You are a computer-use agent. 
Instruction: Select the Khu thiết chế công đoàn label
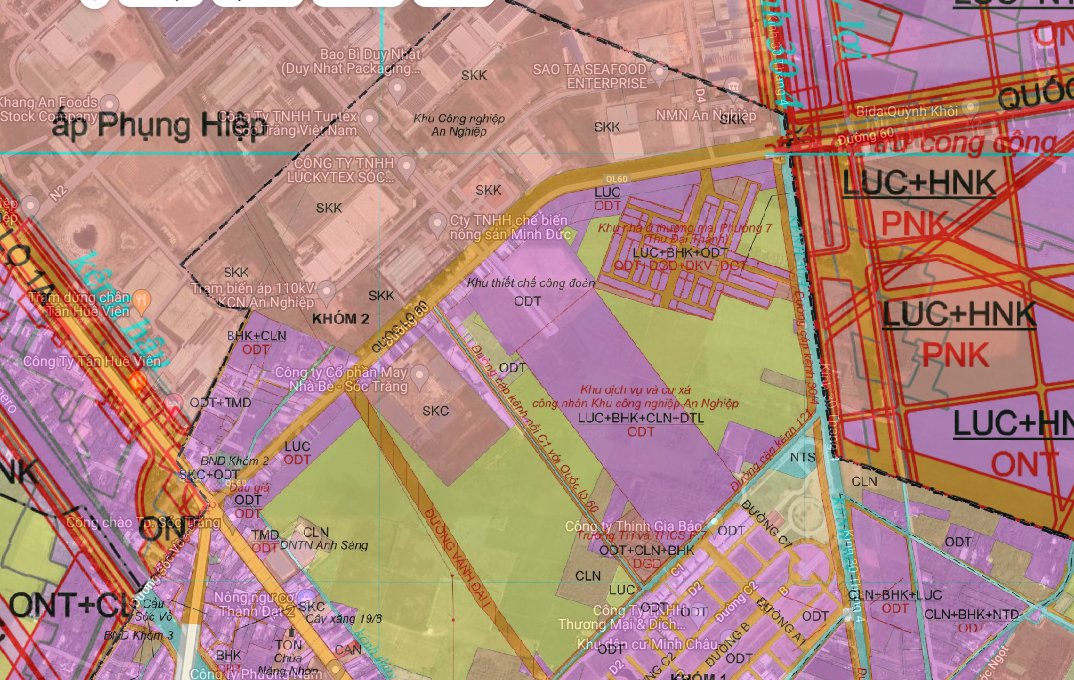coord(531,283)
